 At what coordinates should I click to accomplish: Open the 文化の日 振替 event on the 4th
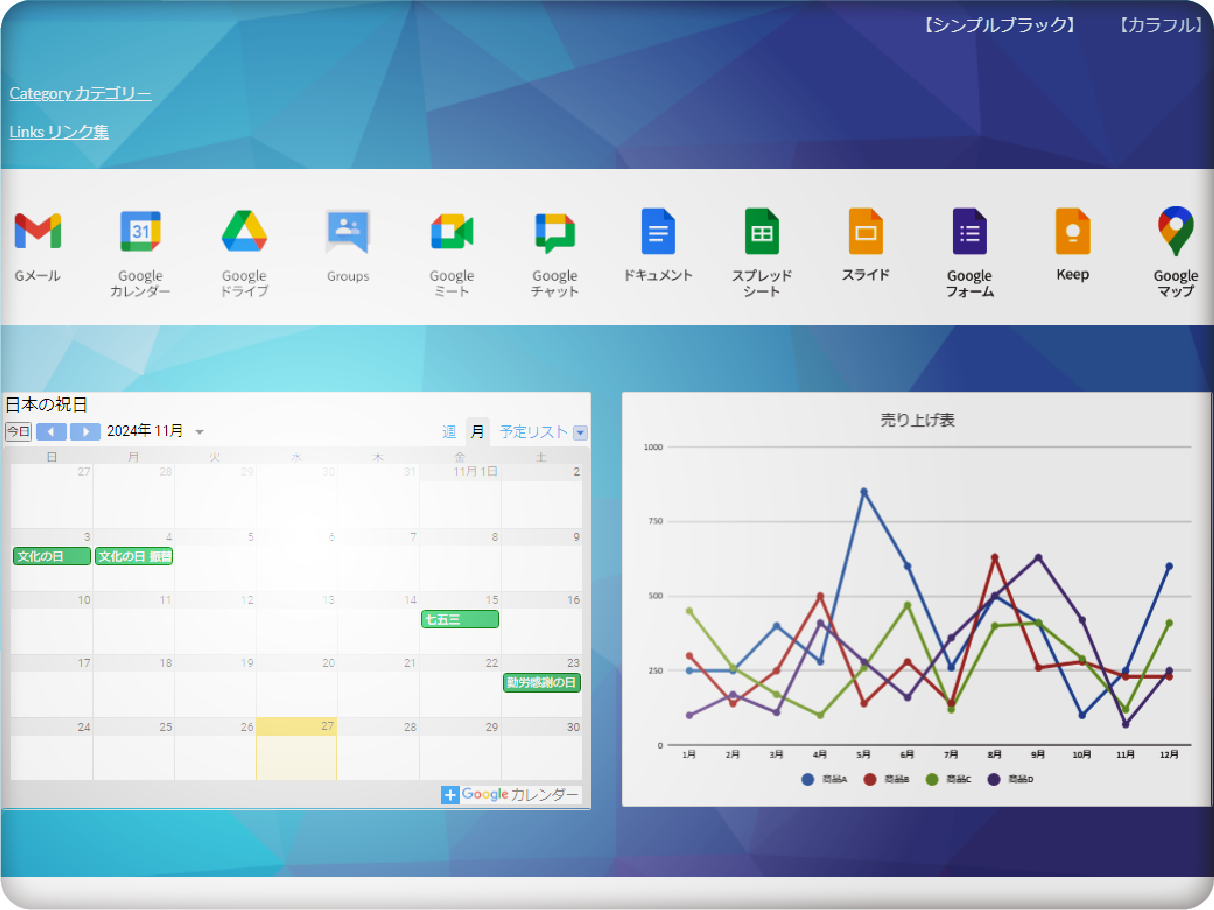click(x=134, y=556)
